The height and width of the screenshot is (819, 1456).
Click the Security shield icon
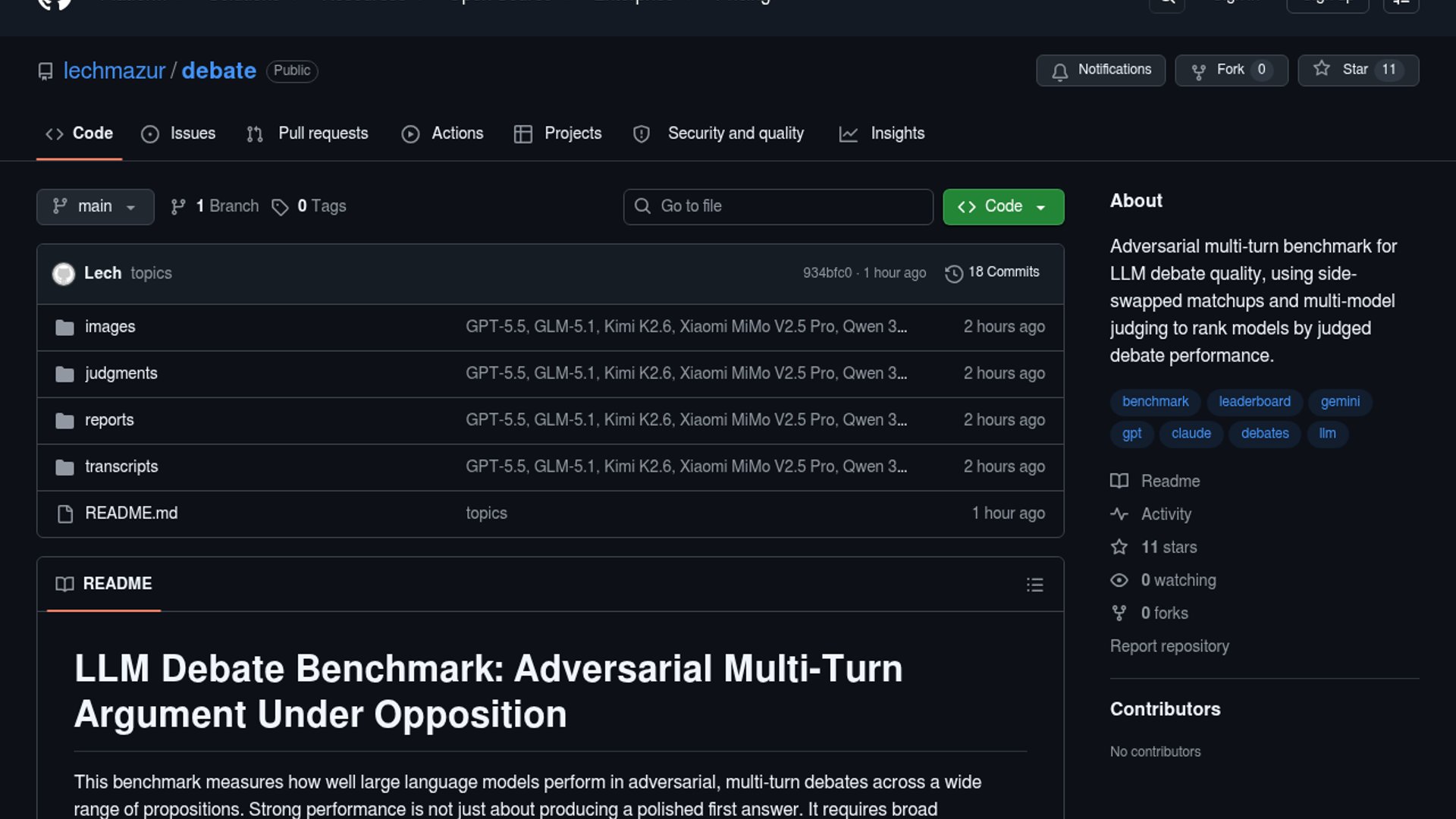(x=642, y=134)
